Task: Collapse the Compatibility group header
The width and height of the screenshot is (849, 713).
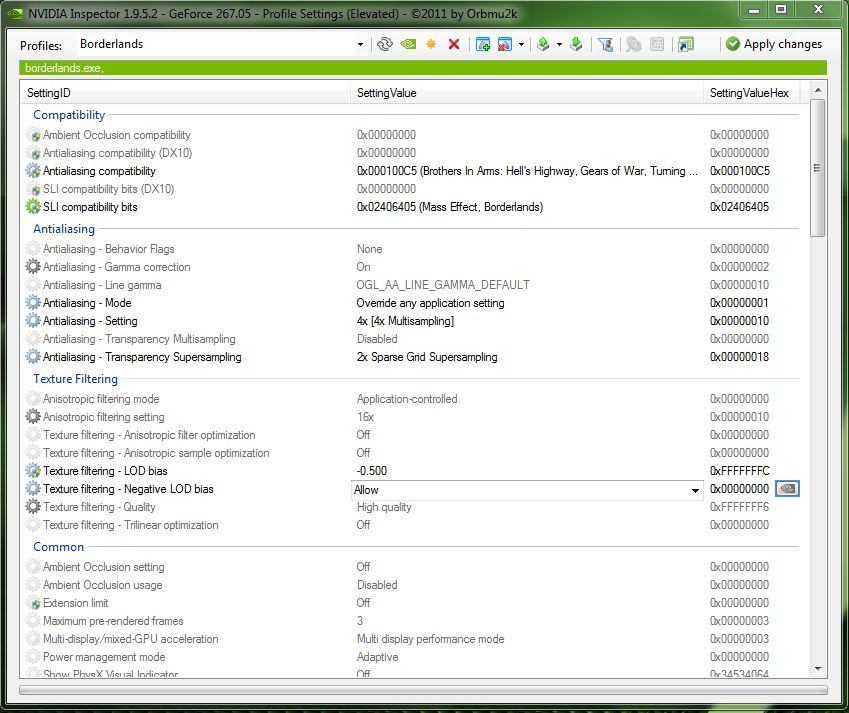Action: click(69, 115)
